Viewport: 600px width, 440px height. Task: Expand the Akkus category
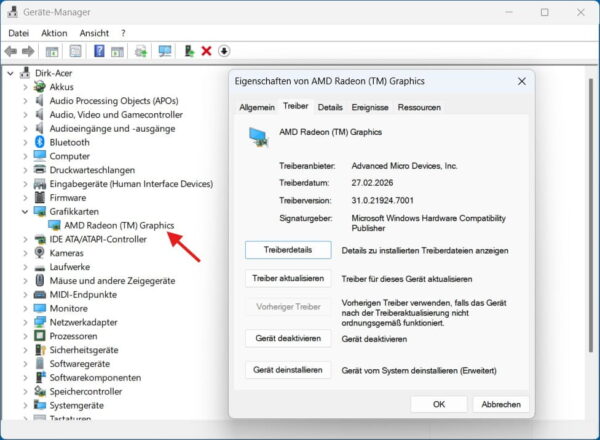25,87
